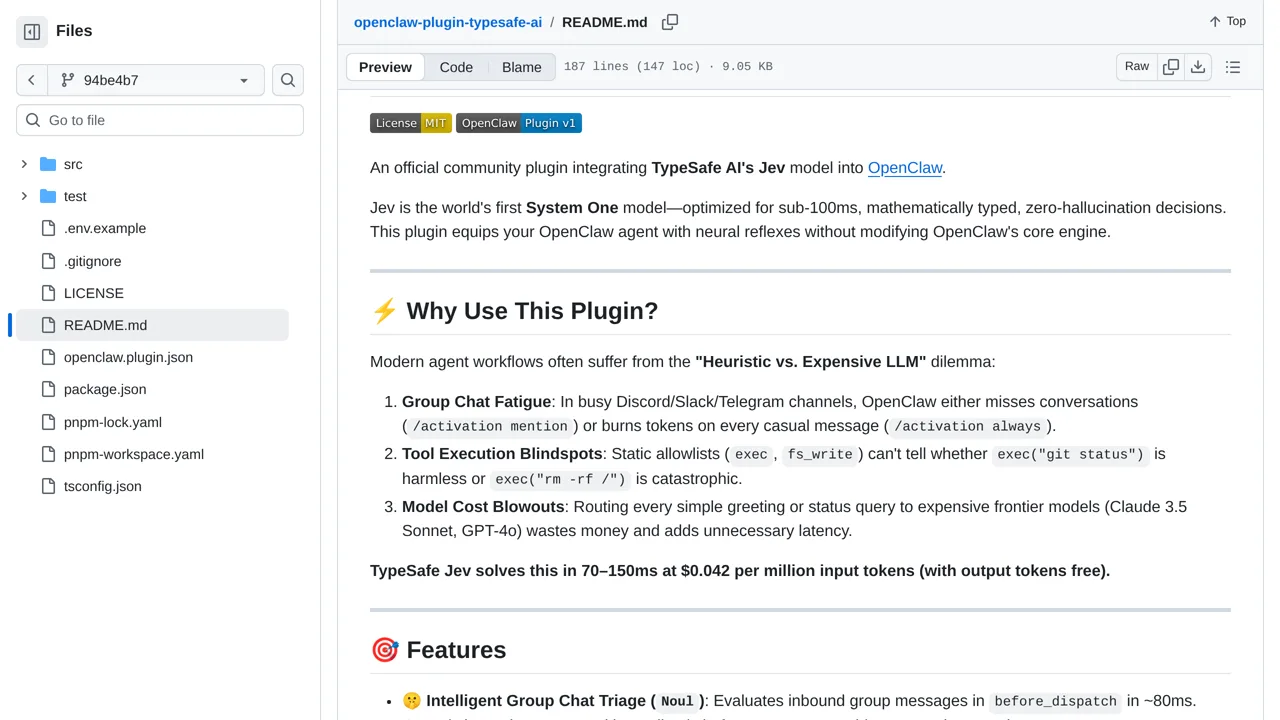Copy the file path icon next to README.md
1280x720 pixels.
tap(670, 22)
